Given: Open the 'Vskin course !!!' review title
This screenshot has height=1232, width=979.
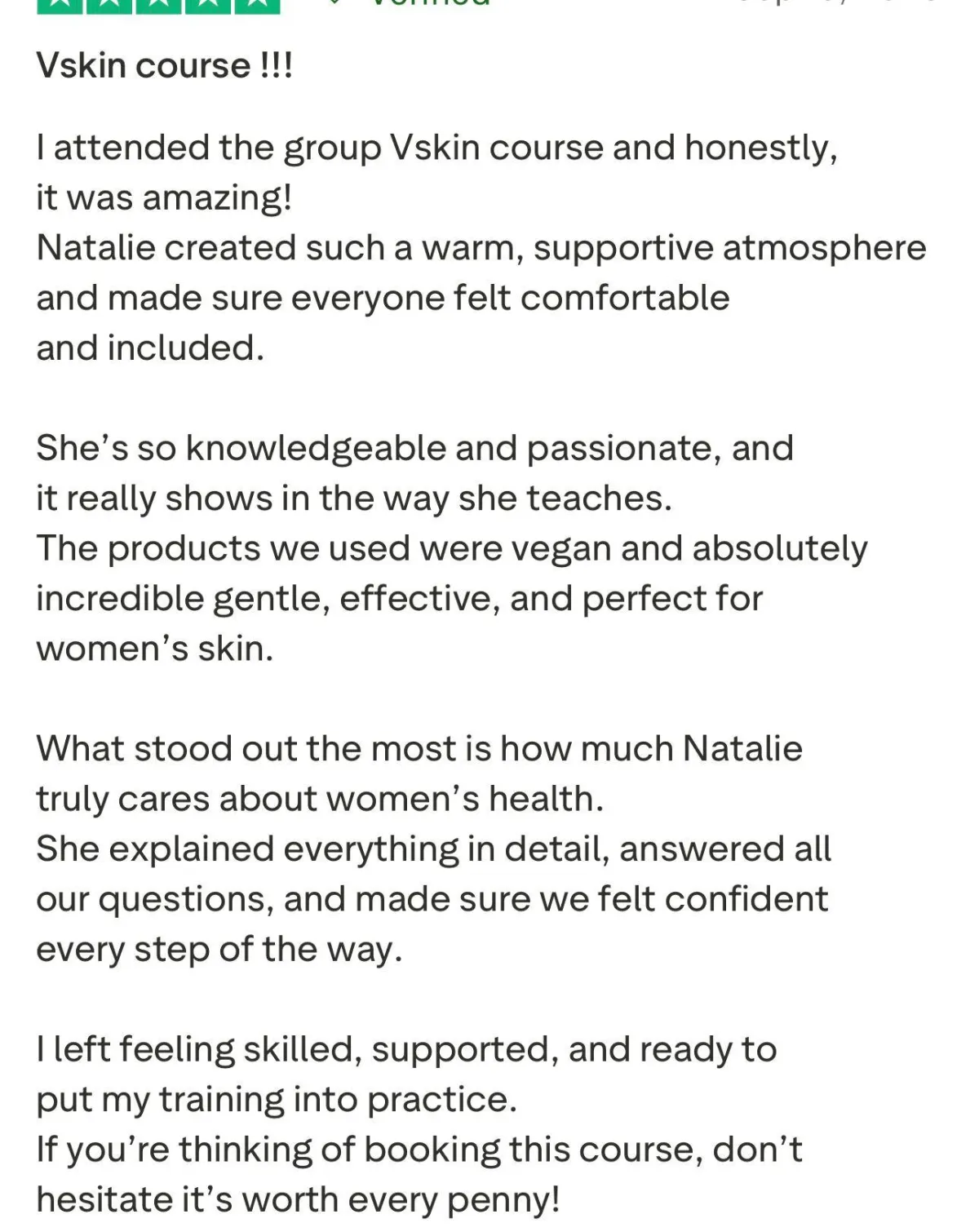Looking at the screenshot, I should tap(164, 65).
